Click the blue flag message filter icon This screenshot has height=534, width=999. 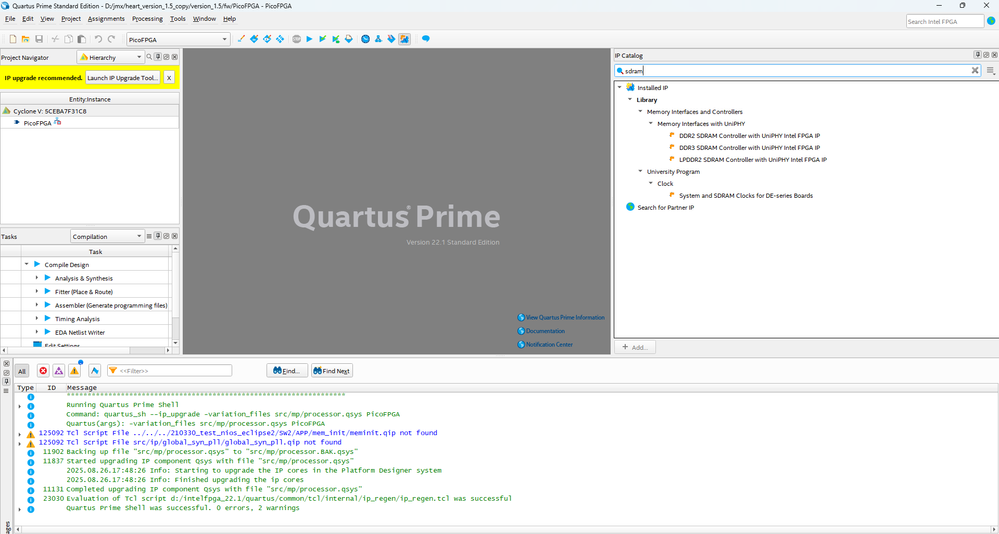(x=95, y=370)
